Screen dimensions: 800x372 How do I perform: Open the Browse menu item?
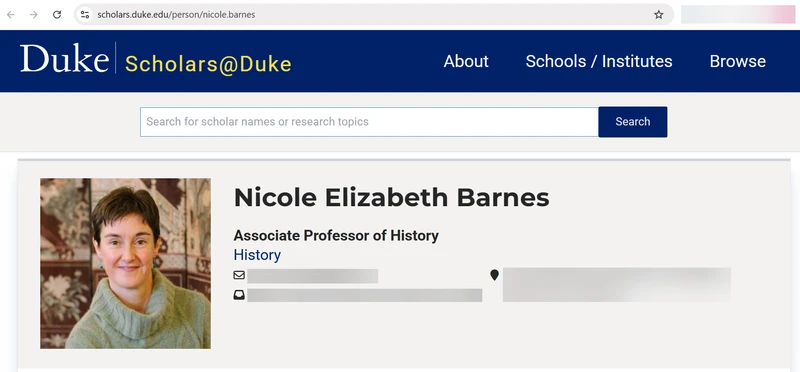pos(738,61)
